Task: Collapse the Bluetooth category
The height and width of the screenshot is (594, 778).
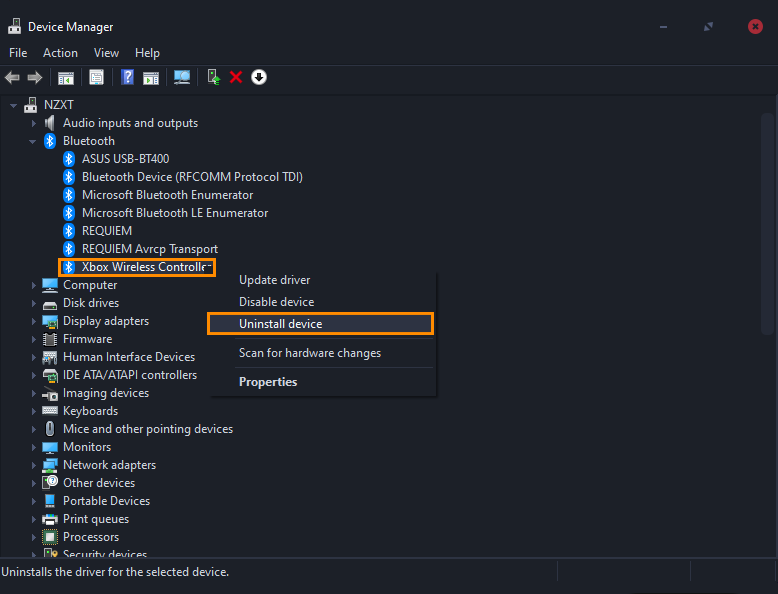Action: coord(33,141)
